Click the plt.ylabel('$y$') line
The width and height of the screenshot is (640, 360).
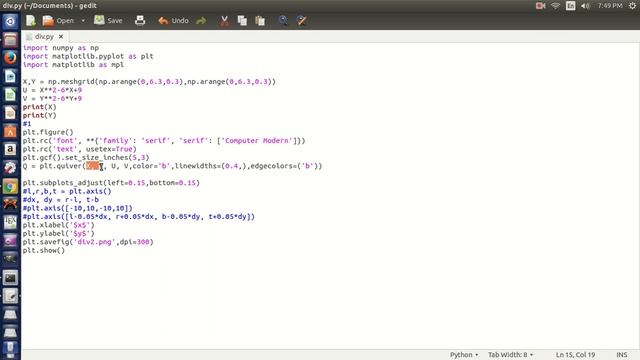tap(59, 233)
